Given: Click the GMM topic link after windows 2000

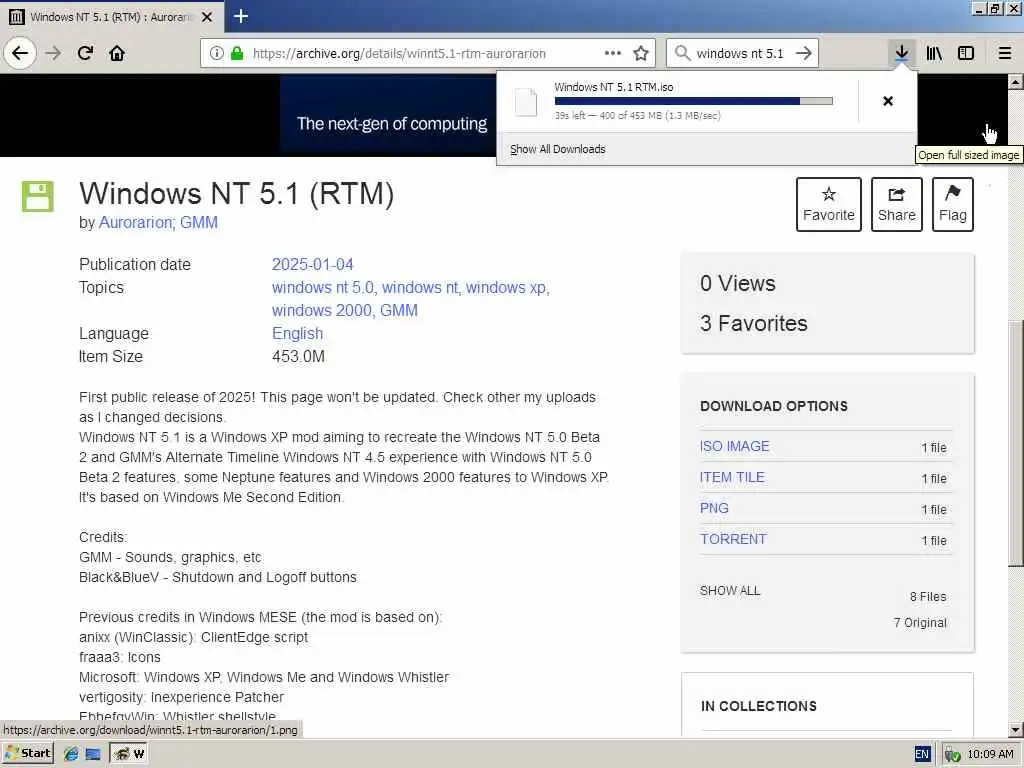Looking at the screenshot, I should point(399,311).
